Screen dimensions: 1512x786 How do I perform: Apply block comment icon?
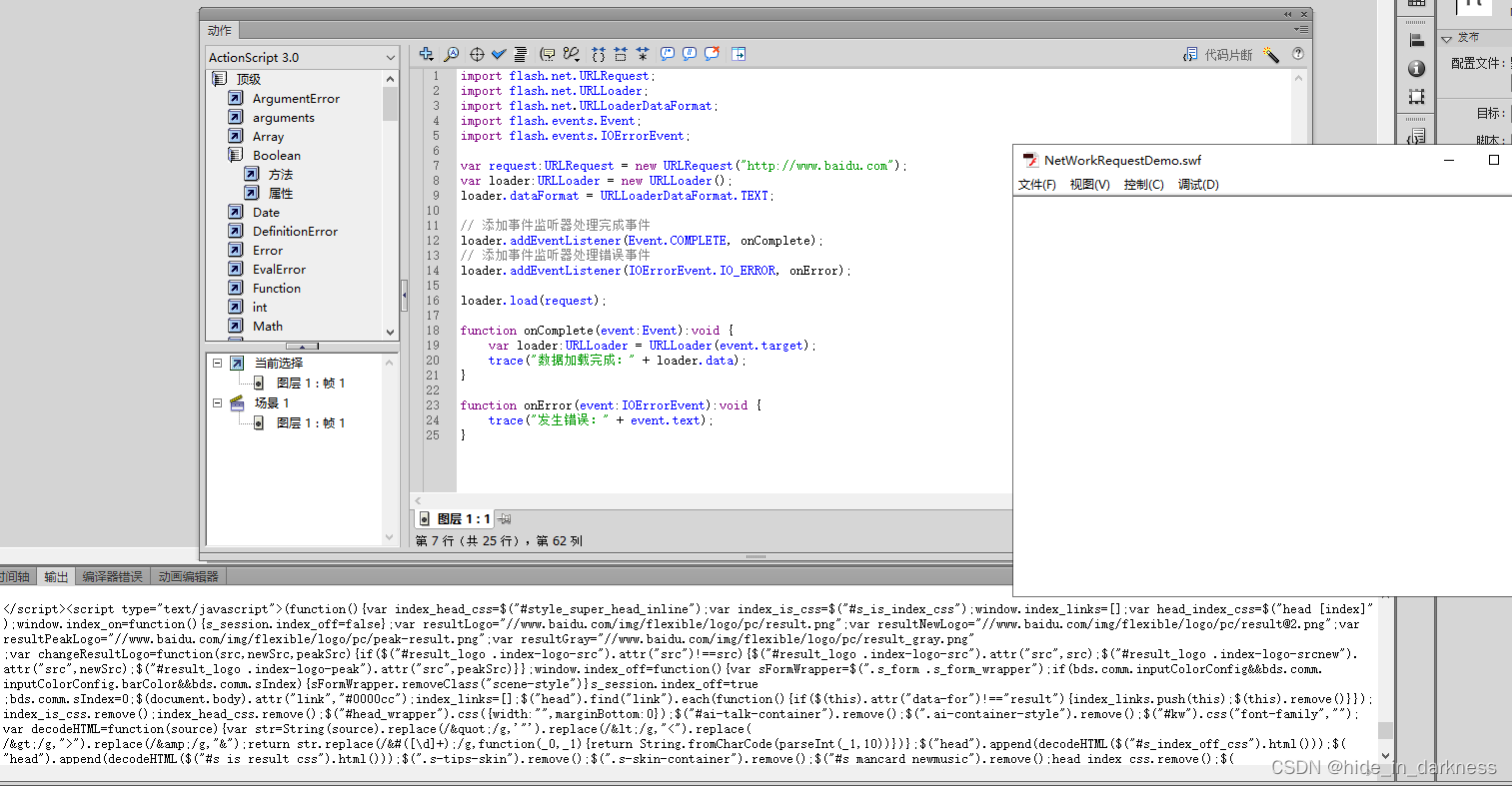coord(668,54)
